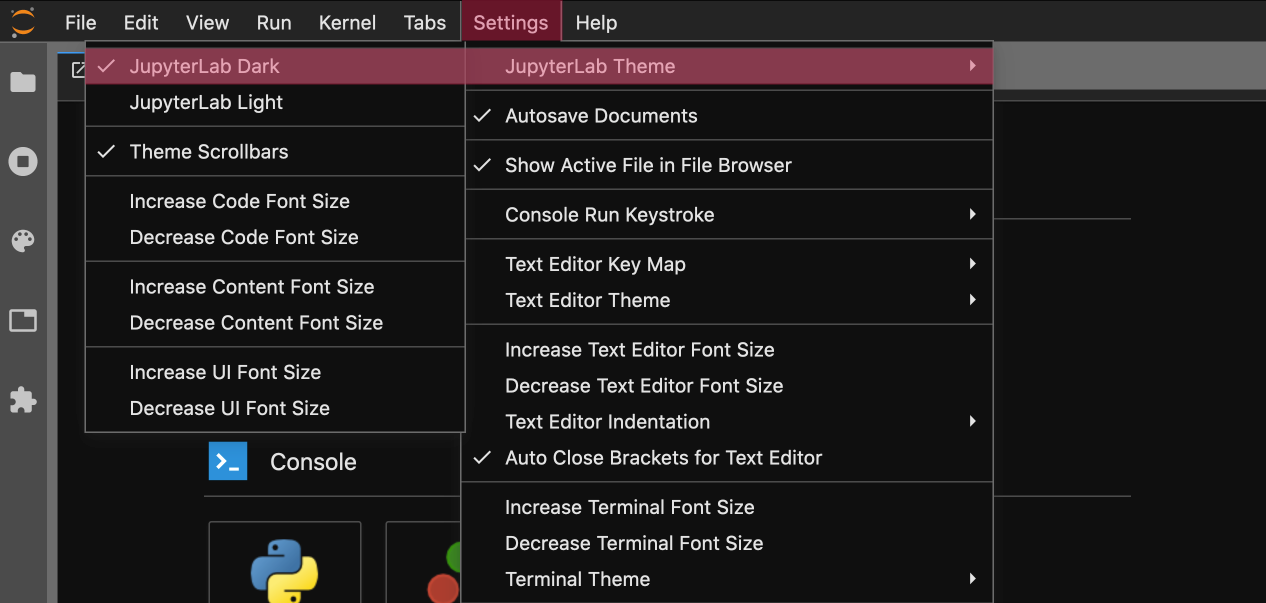Expand the Terminal Theme submenu
Viewport: 1266px width, 603px height.
(577, 580)
